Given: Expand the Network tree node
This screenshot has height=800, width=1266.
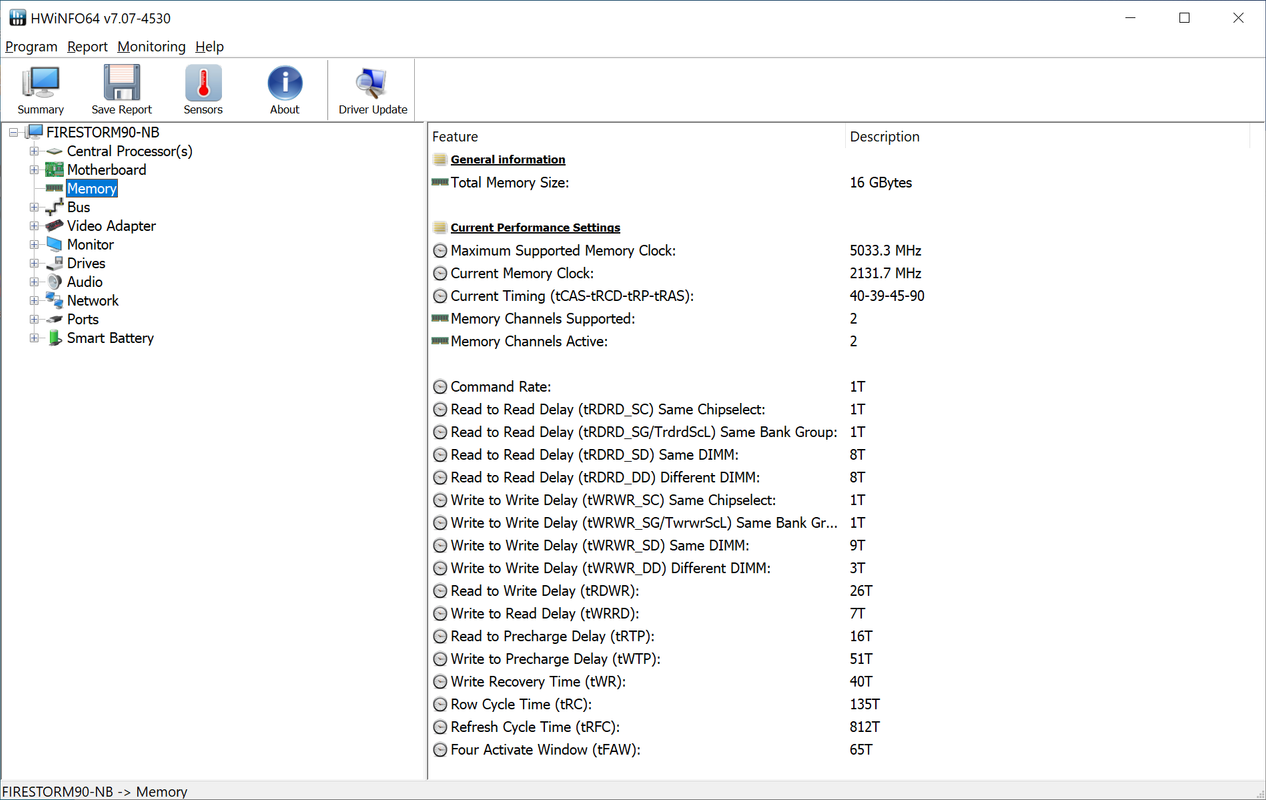Looking at the screenshot, I should [34, 300].
